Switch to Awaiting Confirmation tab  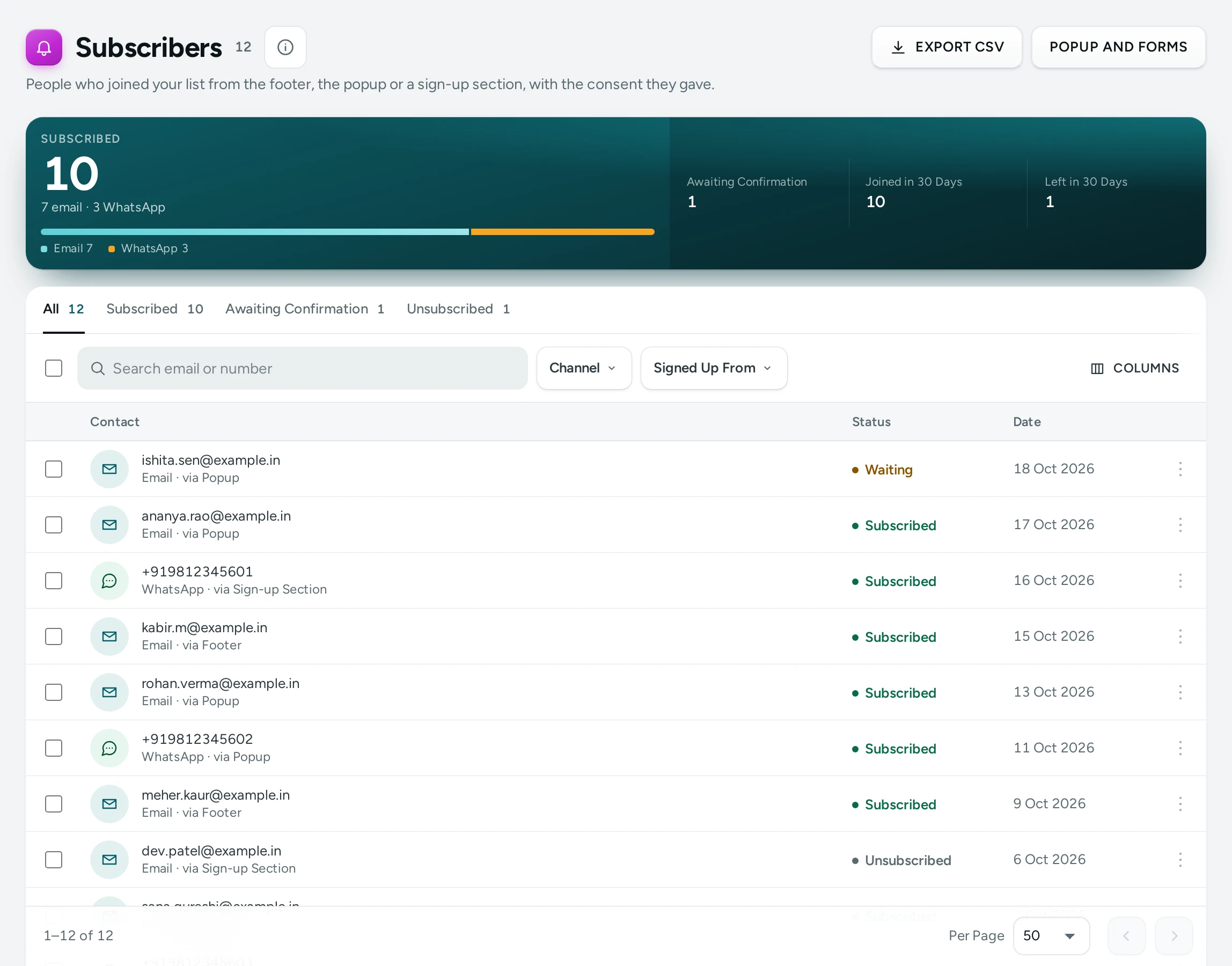305,309
